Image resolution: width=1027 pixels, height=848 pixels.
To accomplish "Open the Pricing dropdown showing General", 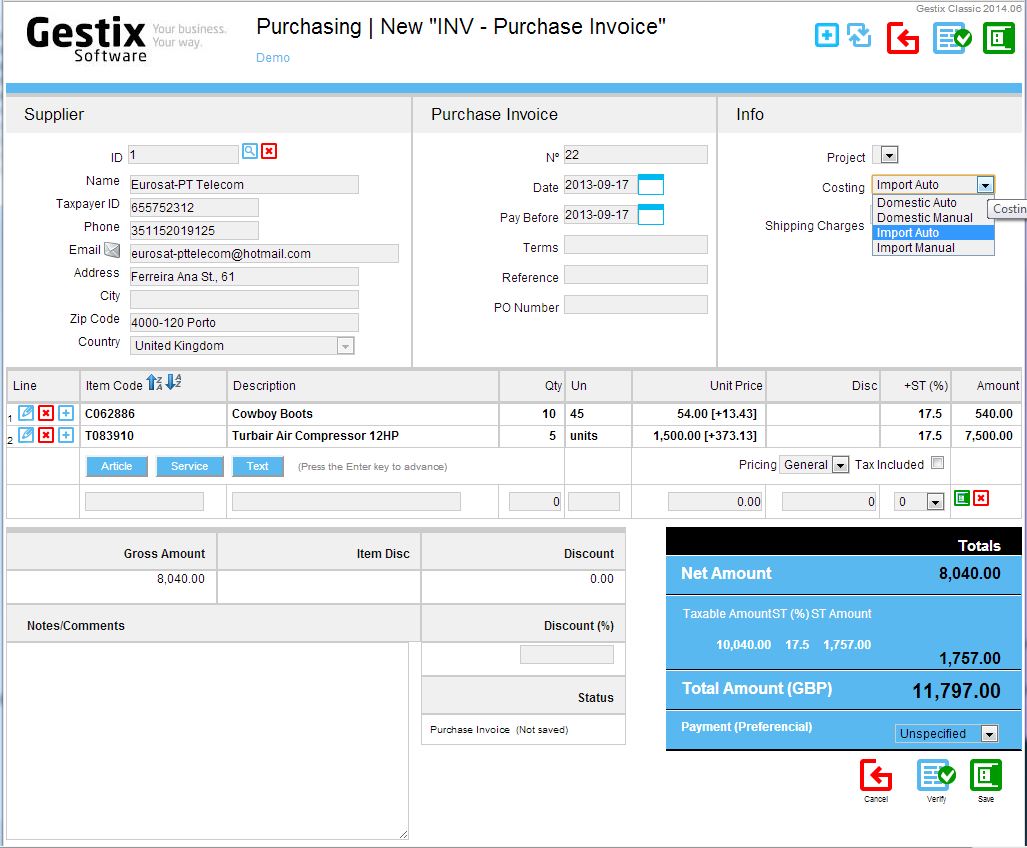I will (x=814, y=465).
